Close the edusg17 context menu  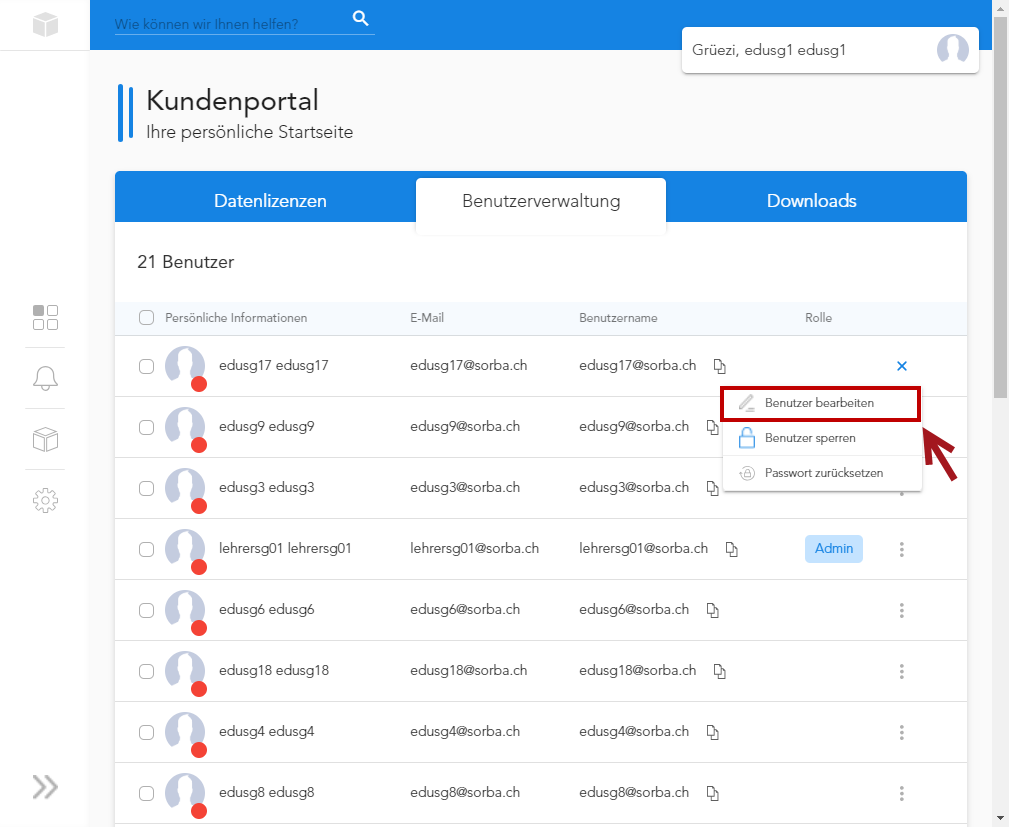pos(902,366)
